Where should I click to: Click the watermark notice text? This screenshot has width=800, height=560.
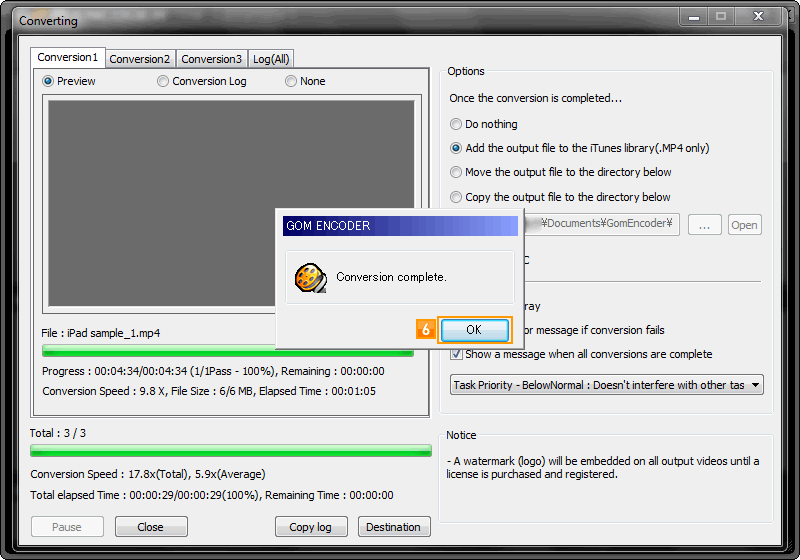pos(603,468)
